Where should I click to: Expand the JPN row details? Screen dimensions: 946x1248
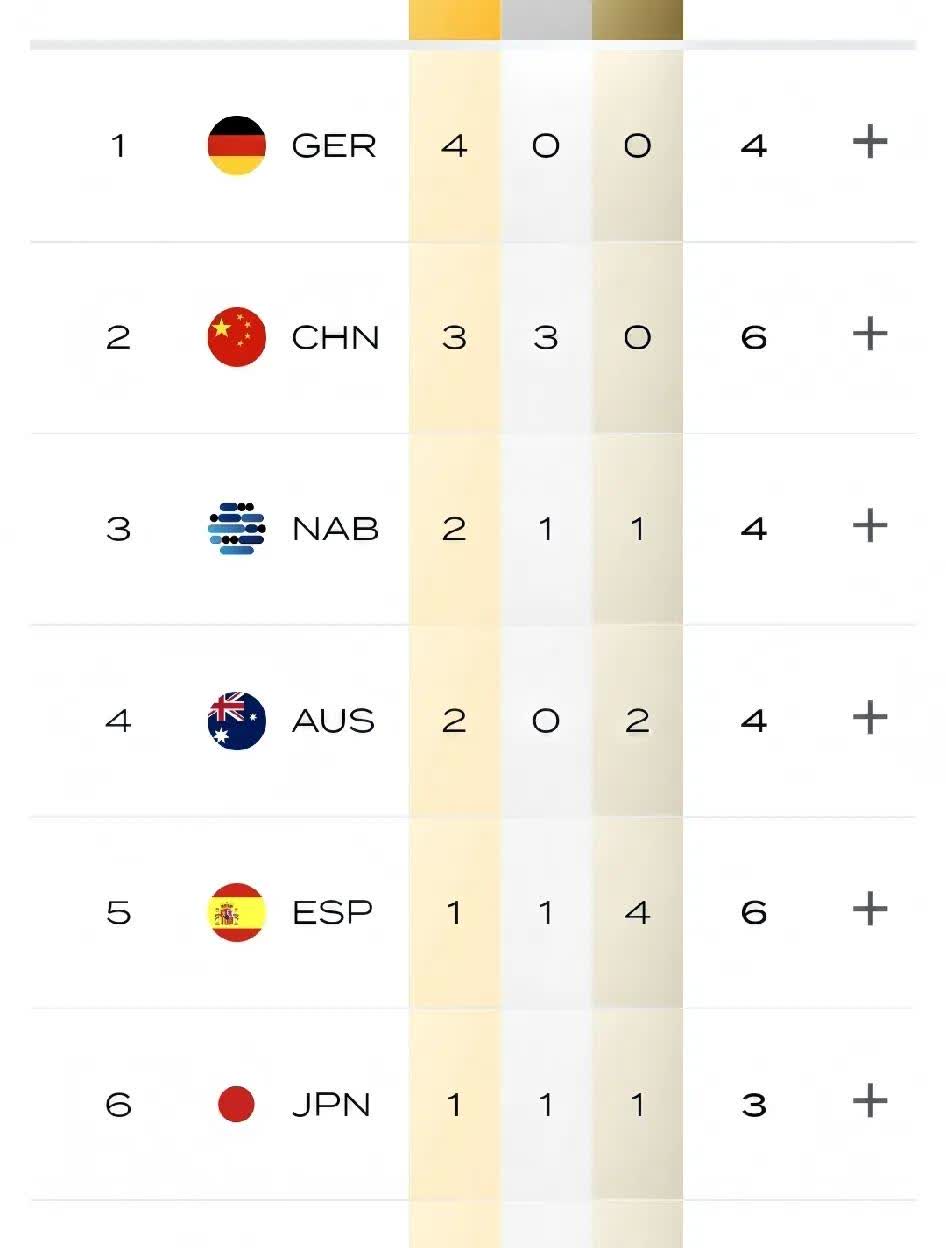(x=869, y=1102)
